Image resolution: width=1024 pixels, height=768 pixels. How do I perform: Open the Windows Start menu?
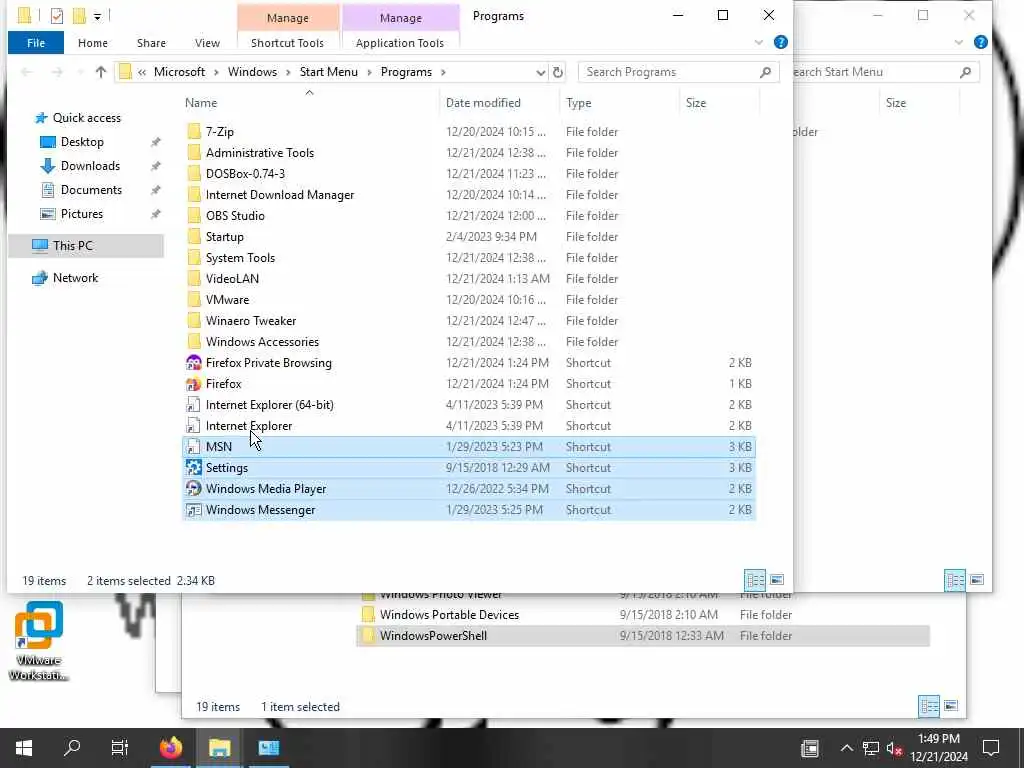(24, 748)
